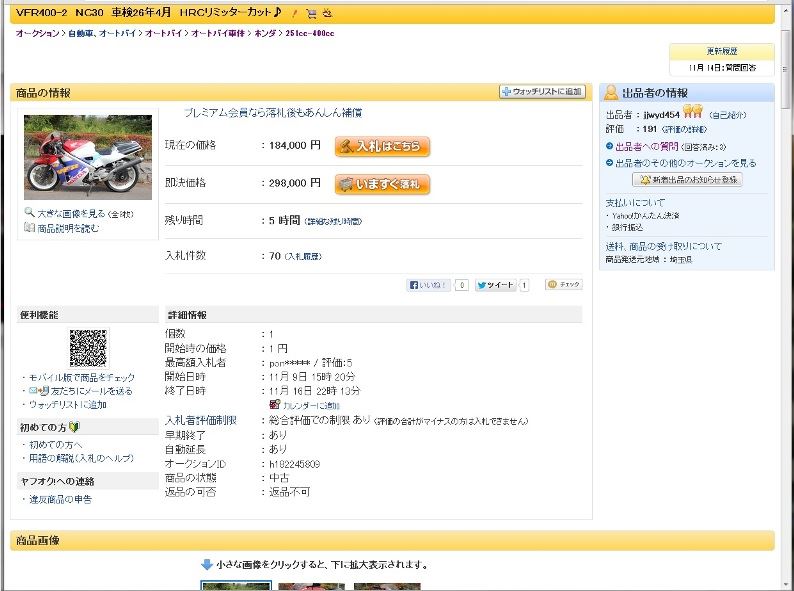This screenshot has width=794, height=591.
Task: Click the cart icon in title bar
Action: coord(311,14)
